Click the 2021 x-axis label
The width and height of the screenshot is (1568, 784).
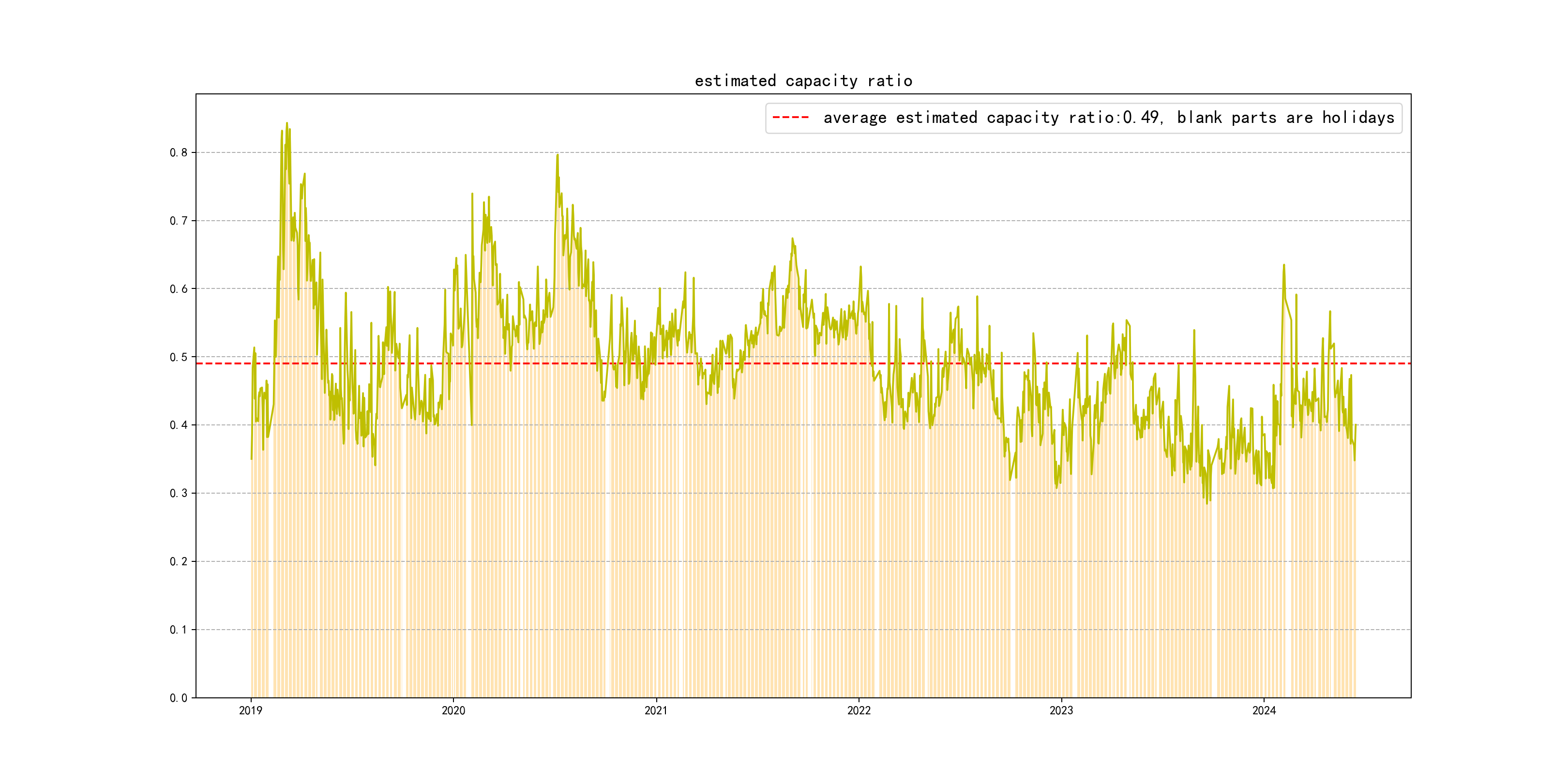pyautogui.click(x=656, y=710)
